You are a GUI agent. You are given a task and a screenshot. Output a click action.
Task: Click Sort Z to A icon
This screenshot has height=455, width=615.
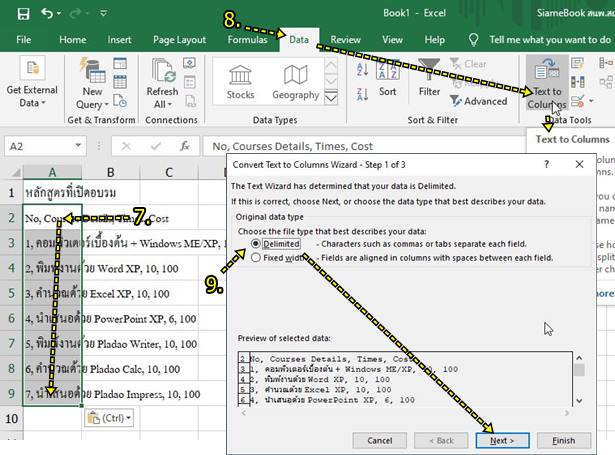[362, 94]
